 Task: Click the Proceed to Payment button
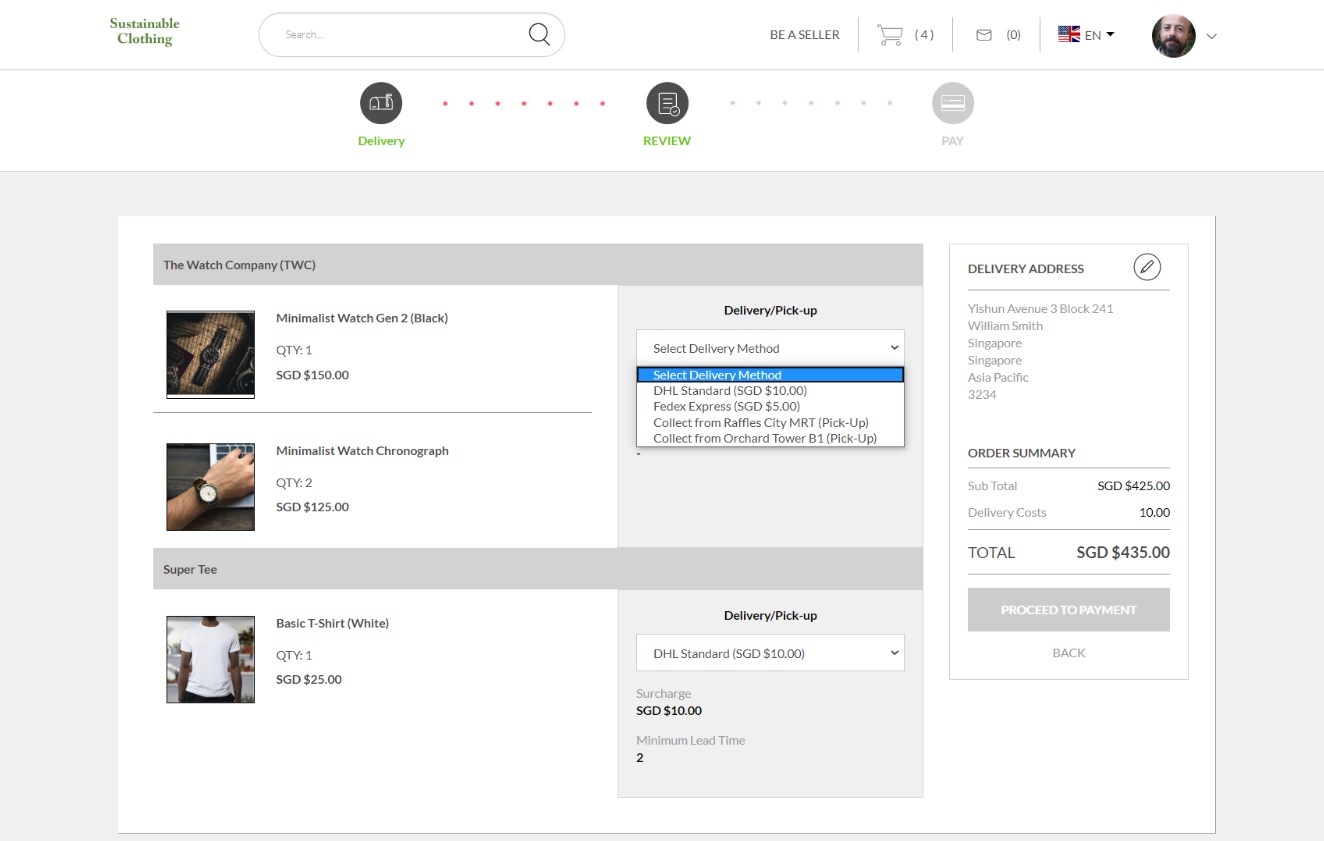point(1068,609)
